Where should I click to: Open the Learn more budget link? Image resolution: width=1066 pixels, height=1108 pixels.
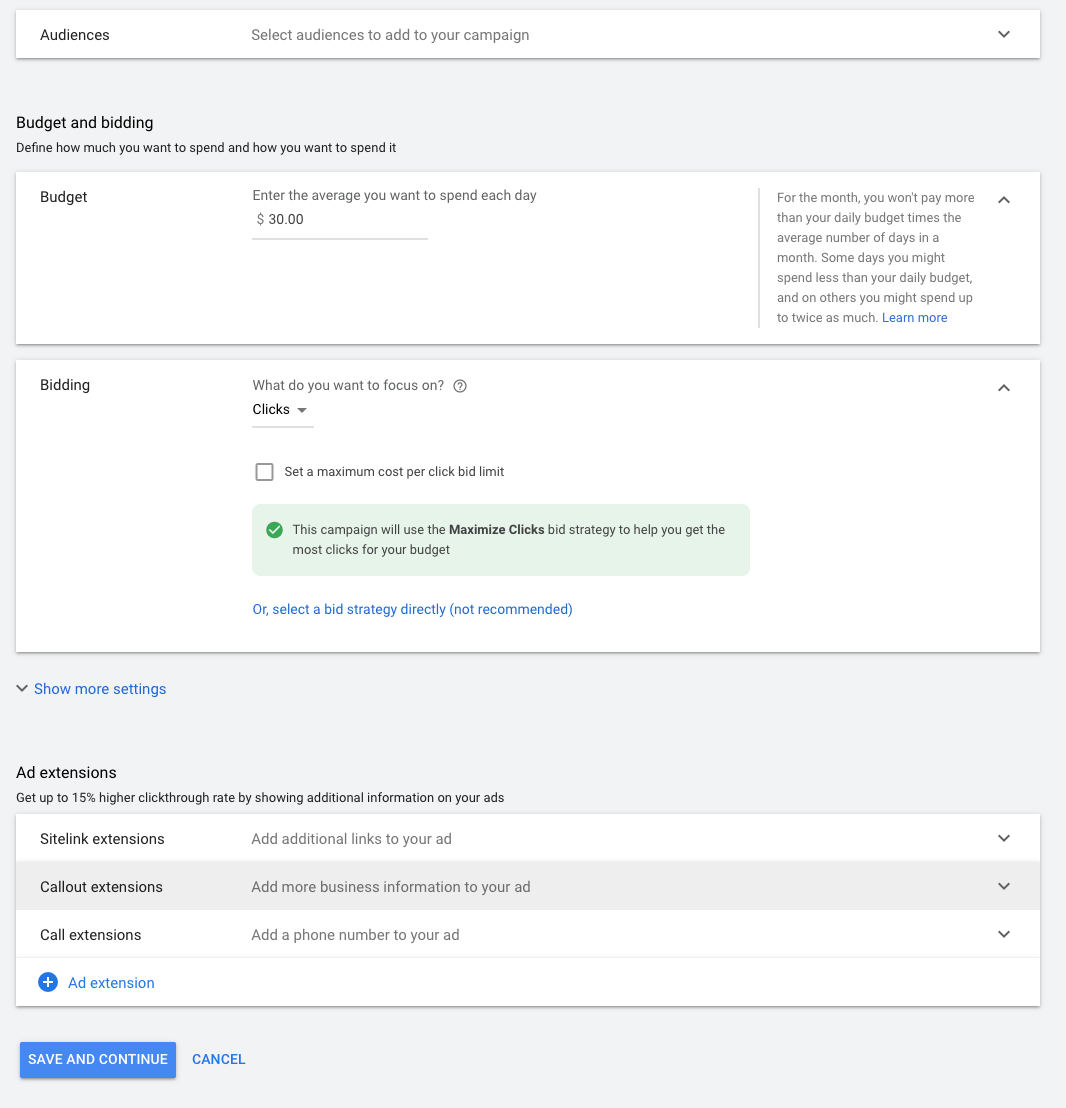(914, 318)
